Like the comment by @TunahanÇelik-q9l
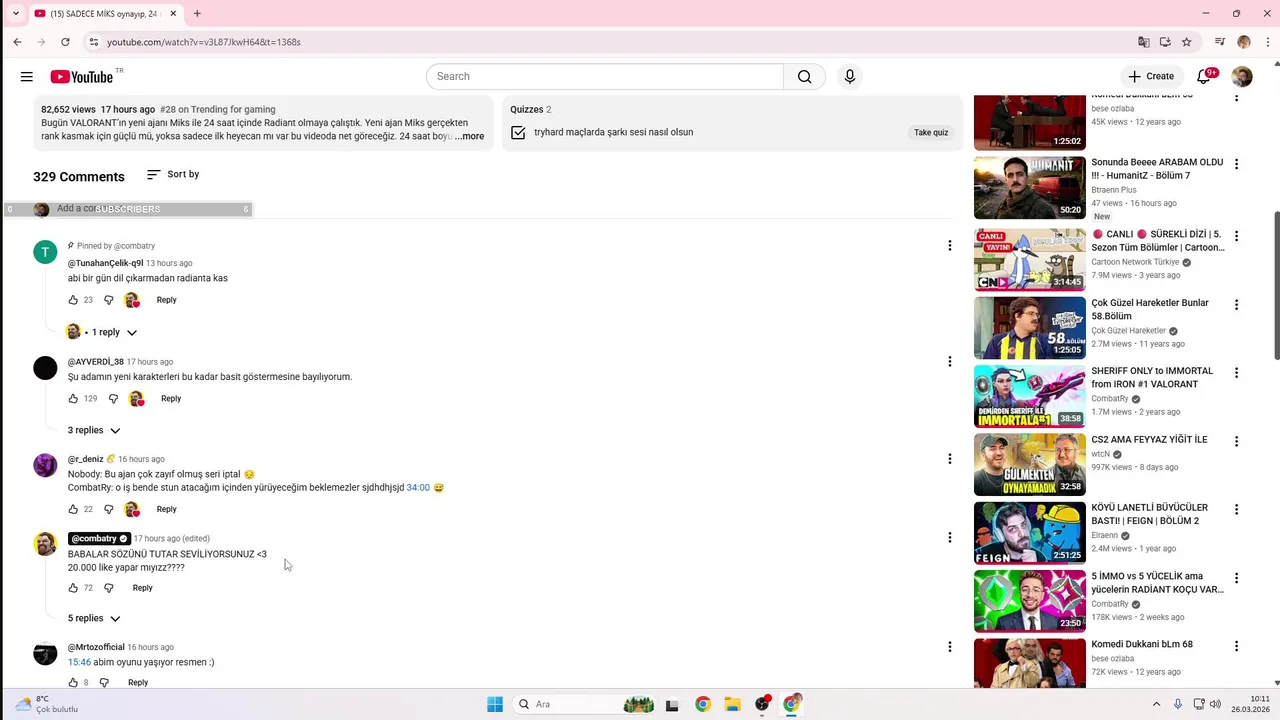1280x720 pixels. tap(73, 300)
